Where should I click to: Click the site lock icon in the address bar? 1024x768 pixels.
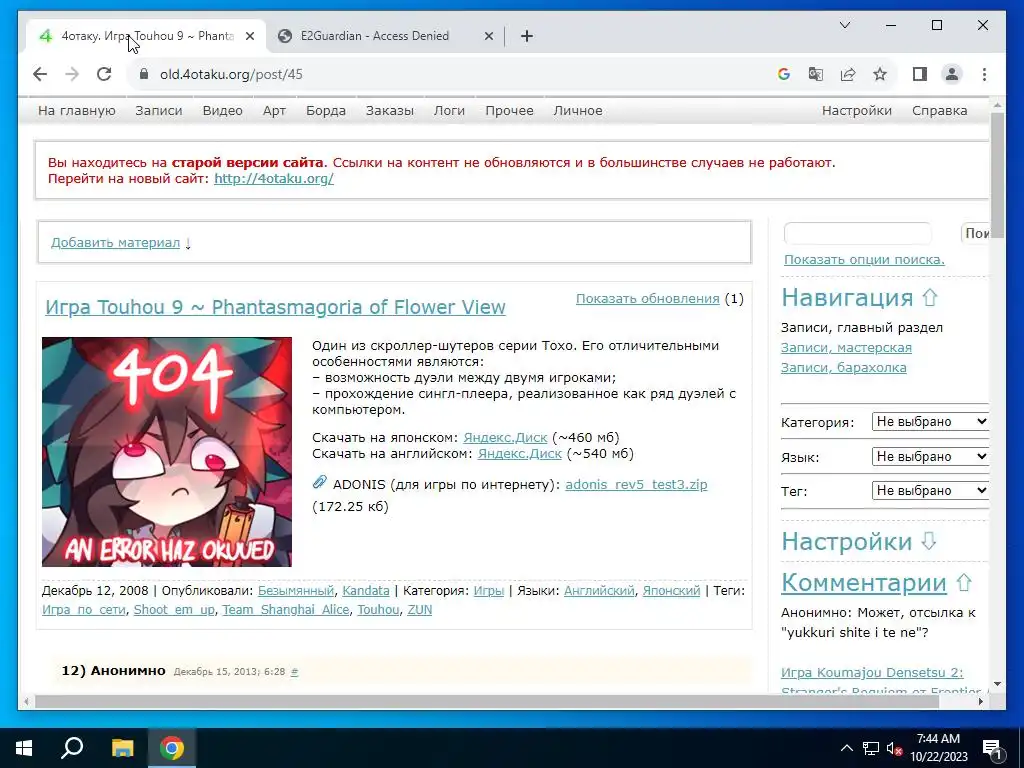point(144,74)
